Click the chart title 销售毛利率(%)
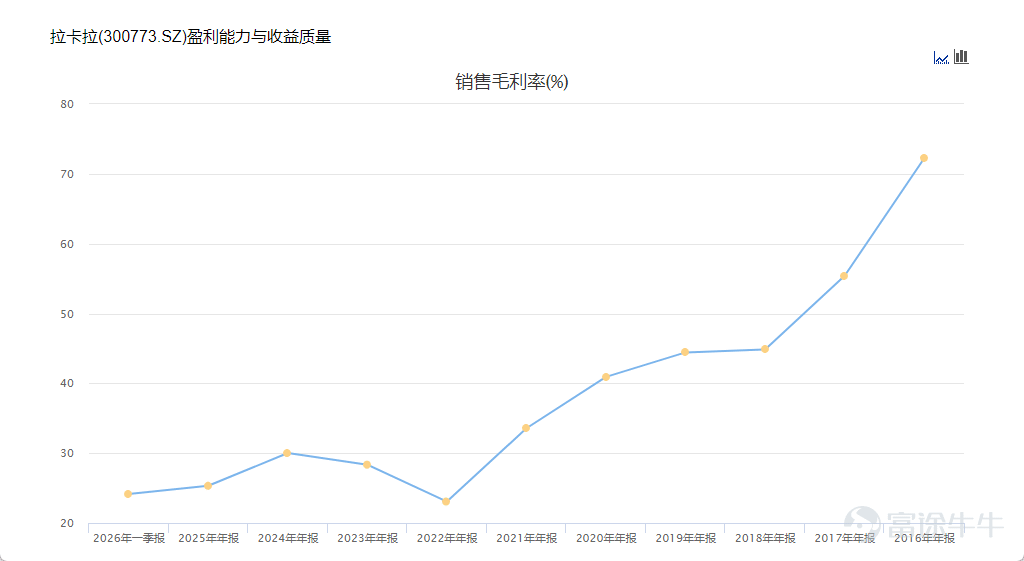This screenshot has width=1024, height=561. click(x=512, y=82)
